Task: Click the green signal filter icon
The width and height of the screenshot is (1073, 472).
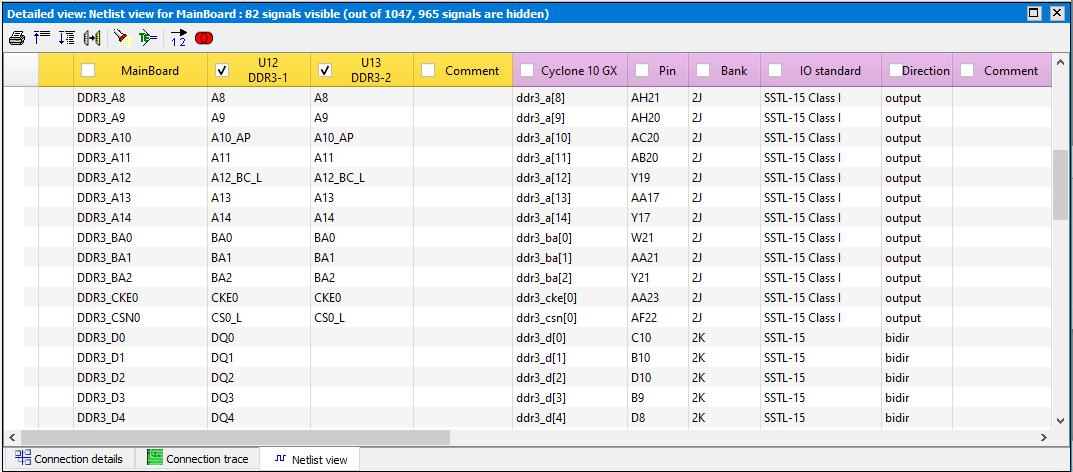Action: 148,38
